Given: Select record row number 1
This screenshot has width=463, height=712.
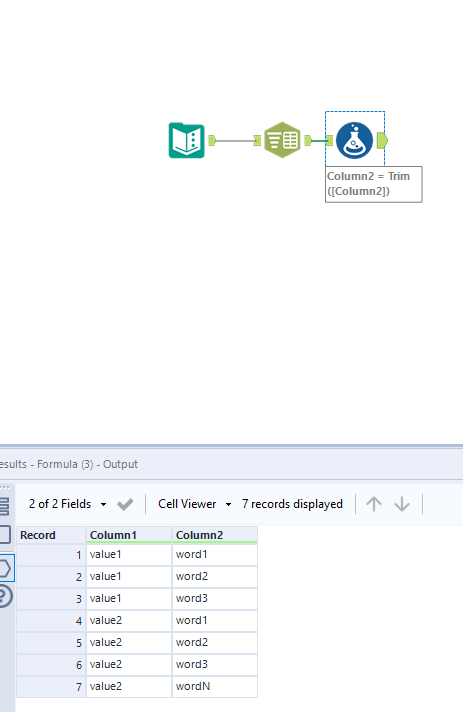Looking at the screenshot, I should [x=51, y=554].
